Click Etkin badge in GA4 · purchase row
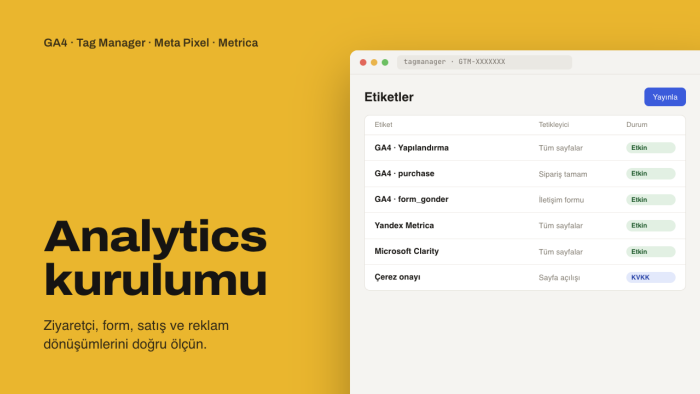The height and width of the screenshot is (394, 700). pyautogui.click(x=650, y=174)
